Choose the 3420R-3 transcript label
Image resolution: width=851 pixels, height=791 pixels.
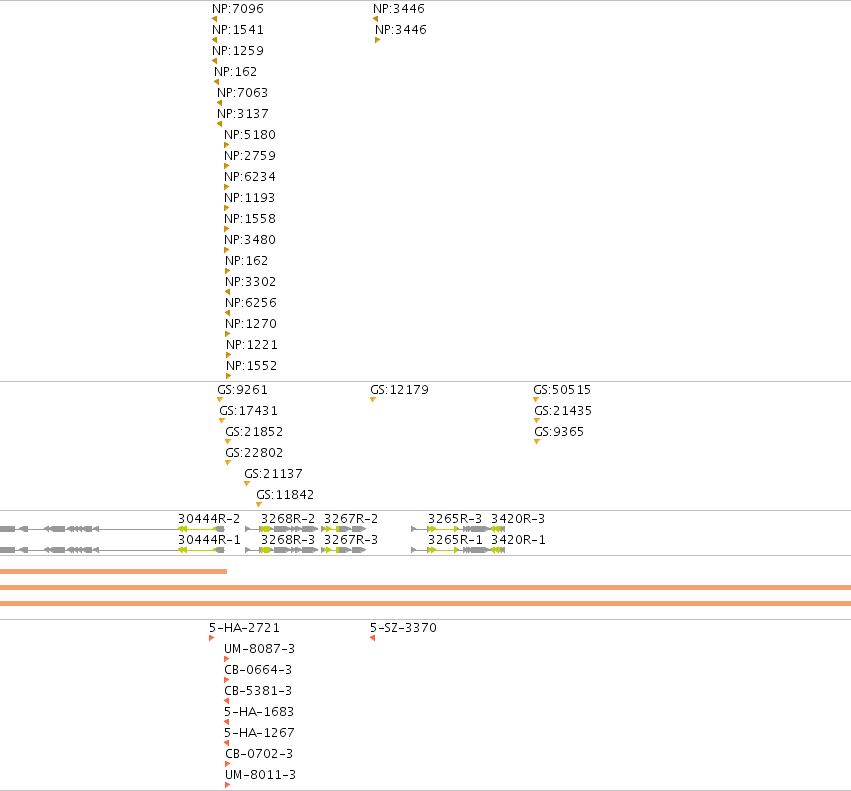(518, 519)
